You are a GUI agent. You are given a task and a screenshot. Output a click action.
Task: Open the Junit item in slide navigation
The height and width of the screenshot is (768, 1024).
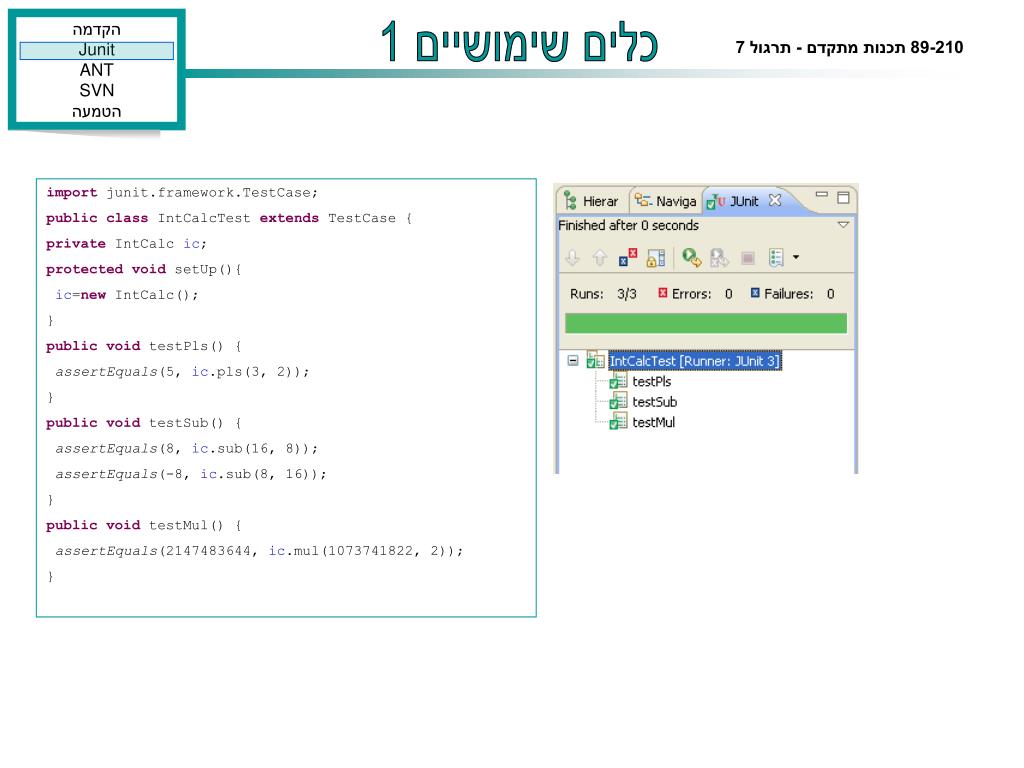tap(97, 50)
